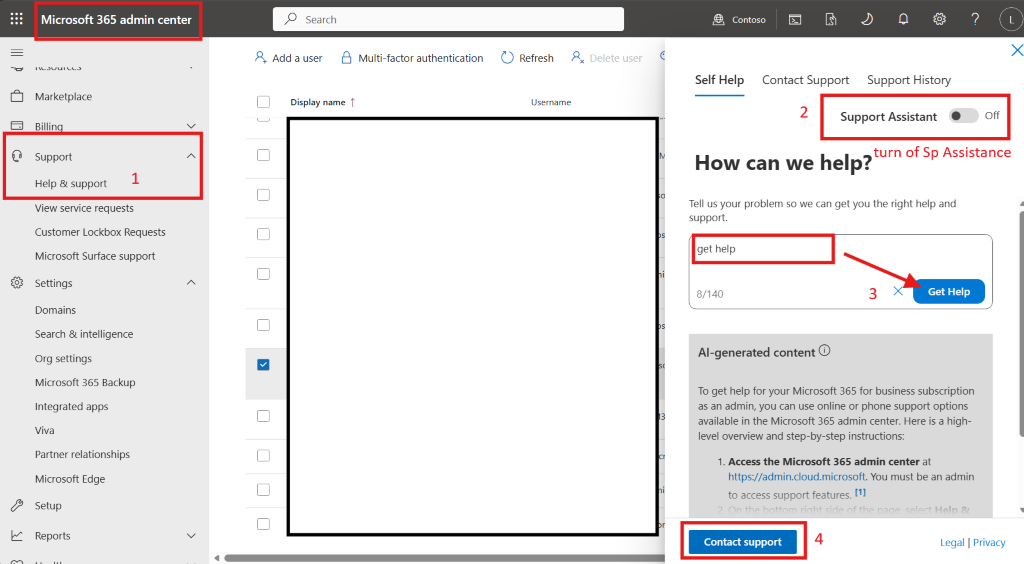1024x564 pixels.
Task: Switch to the Contact Support tab
Action: [805, 80]
